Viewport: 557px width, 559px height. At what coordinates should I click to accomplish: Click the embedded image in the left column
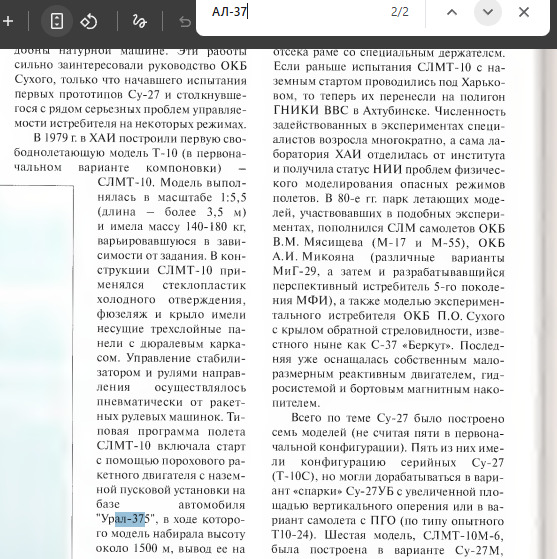point(36,372)
